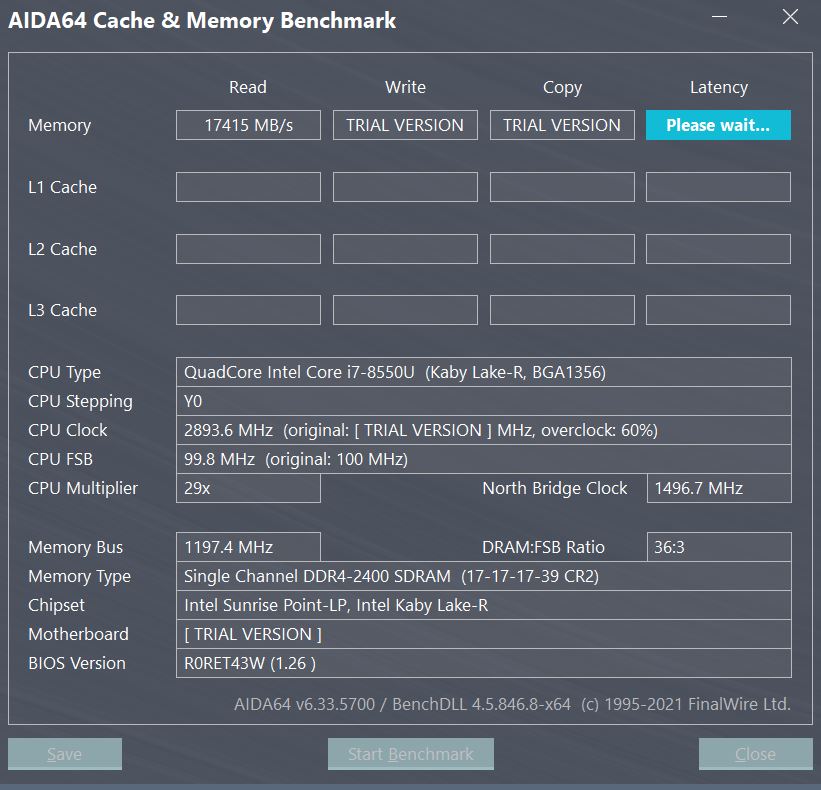The width and height of the screenshot is (821, 790).
Task: Select the CPU FSB value 99.8 MHz
Action: click(x=484, y=459)
